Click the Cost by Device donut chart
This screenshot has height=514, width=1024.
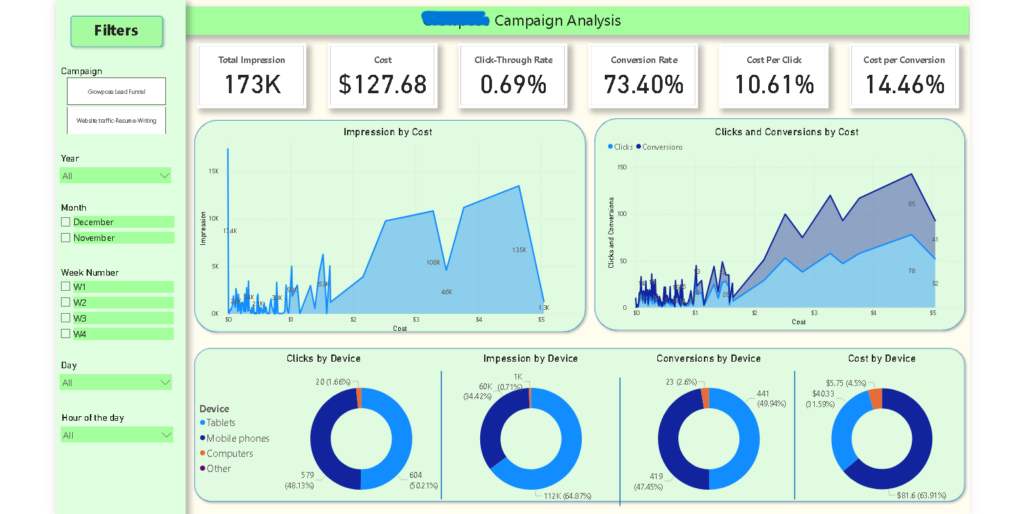pyautogui.click(x=882, y=438)
